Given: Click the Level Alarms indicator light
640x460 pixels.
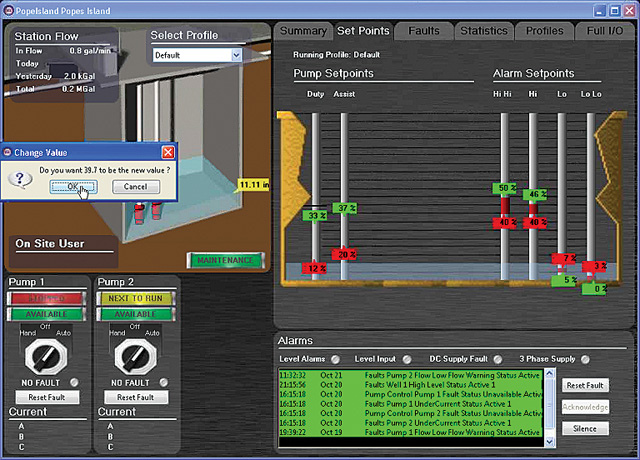Looking at the screenshot, I should [x=335, y=359].
